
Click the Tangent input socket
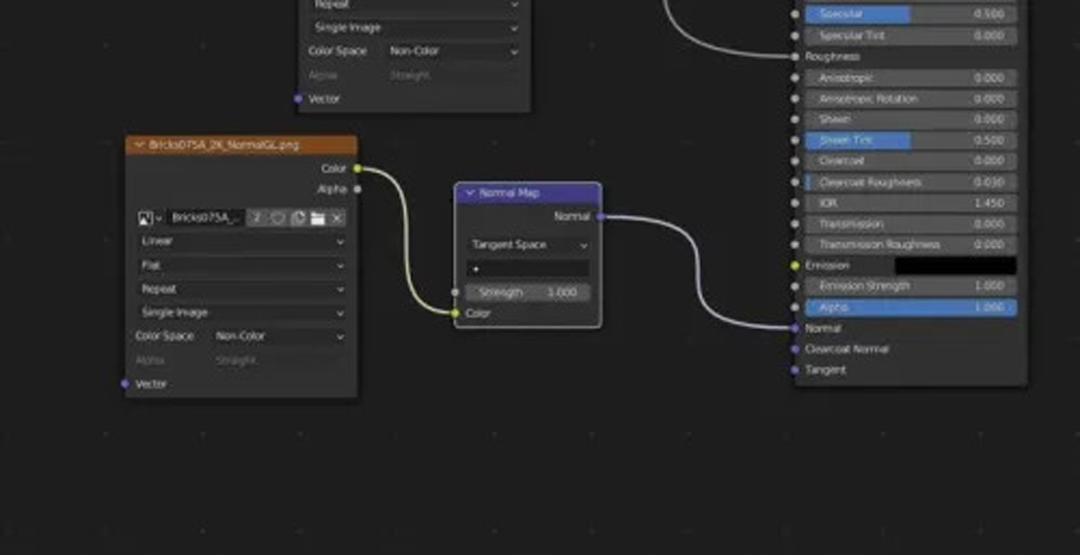[795, 370]
